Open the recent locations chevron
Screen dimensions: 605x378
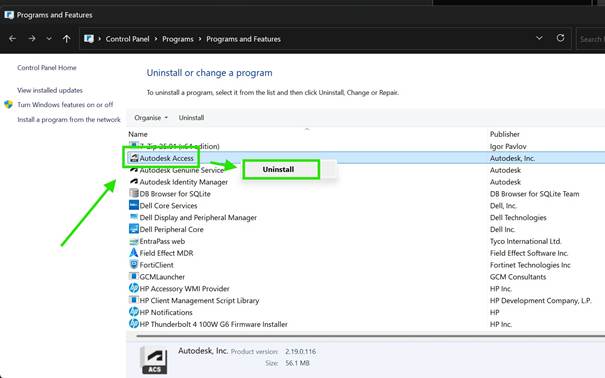pyautogui.click(x=49, y=39)
